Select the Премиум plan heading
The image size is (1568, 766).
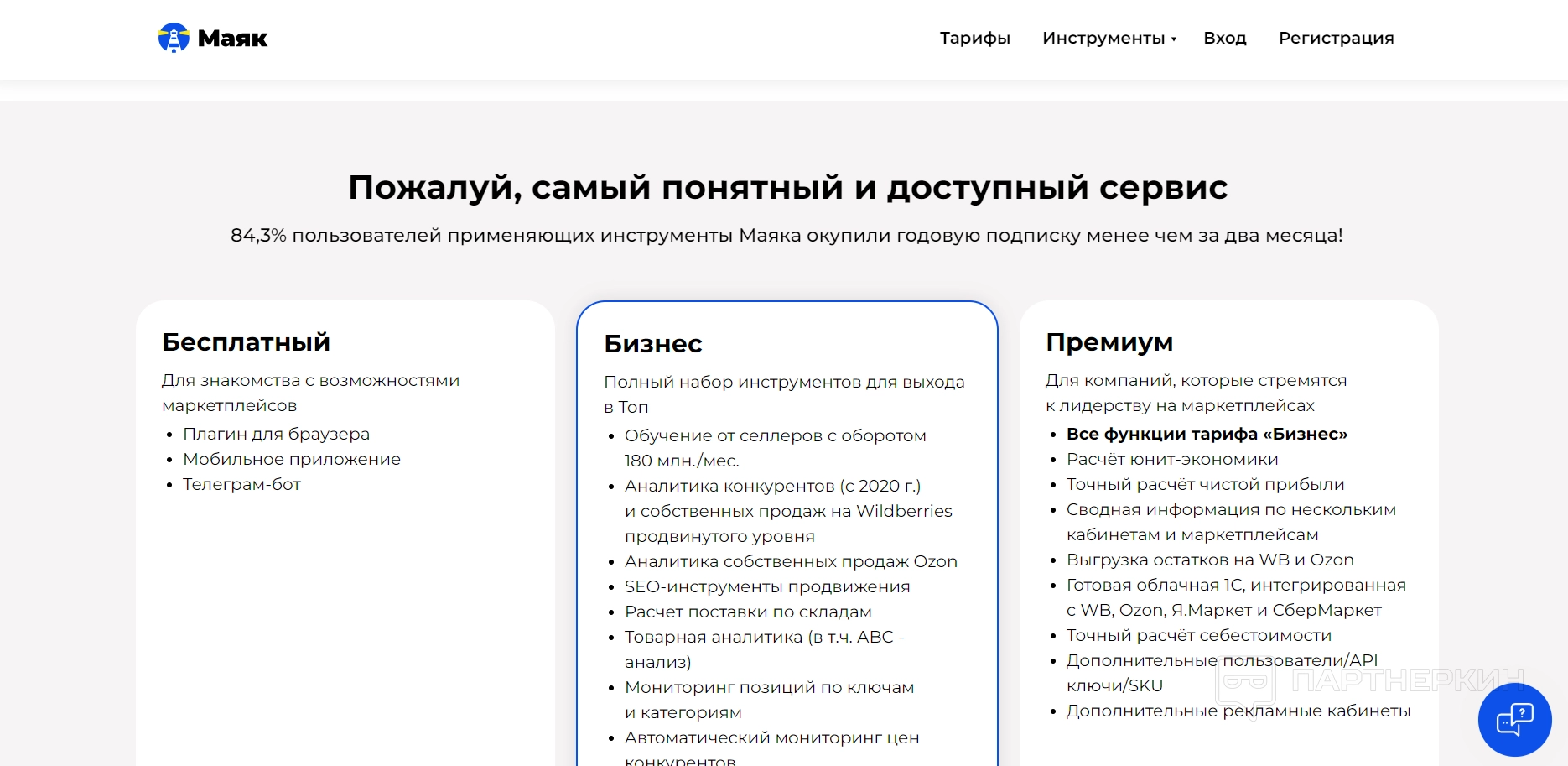tap(1109, 341)
